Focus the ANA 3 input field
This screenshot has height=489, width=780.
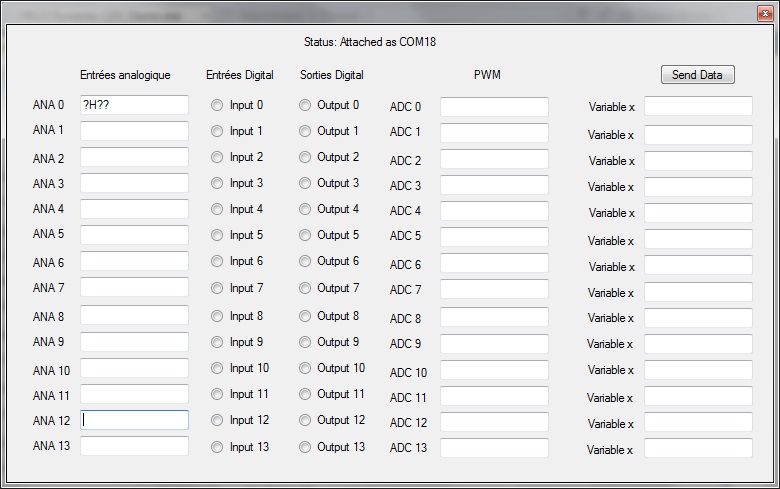pos(134,183)
